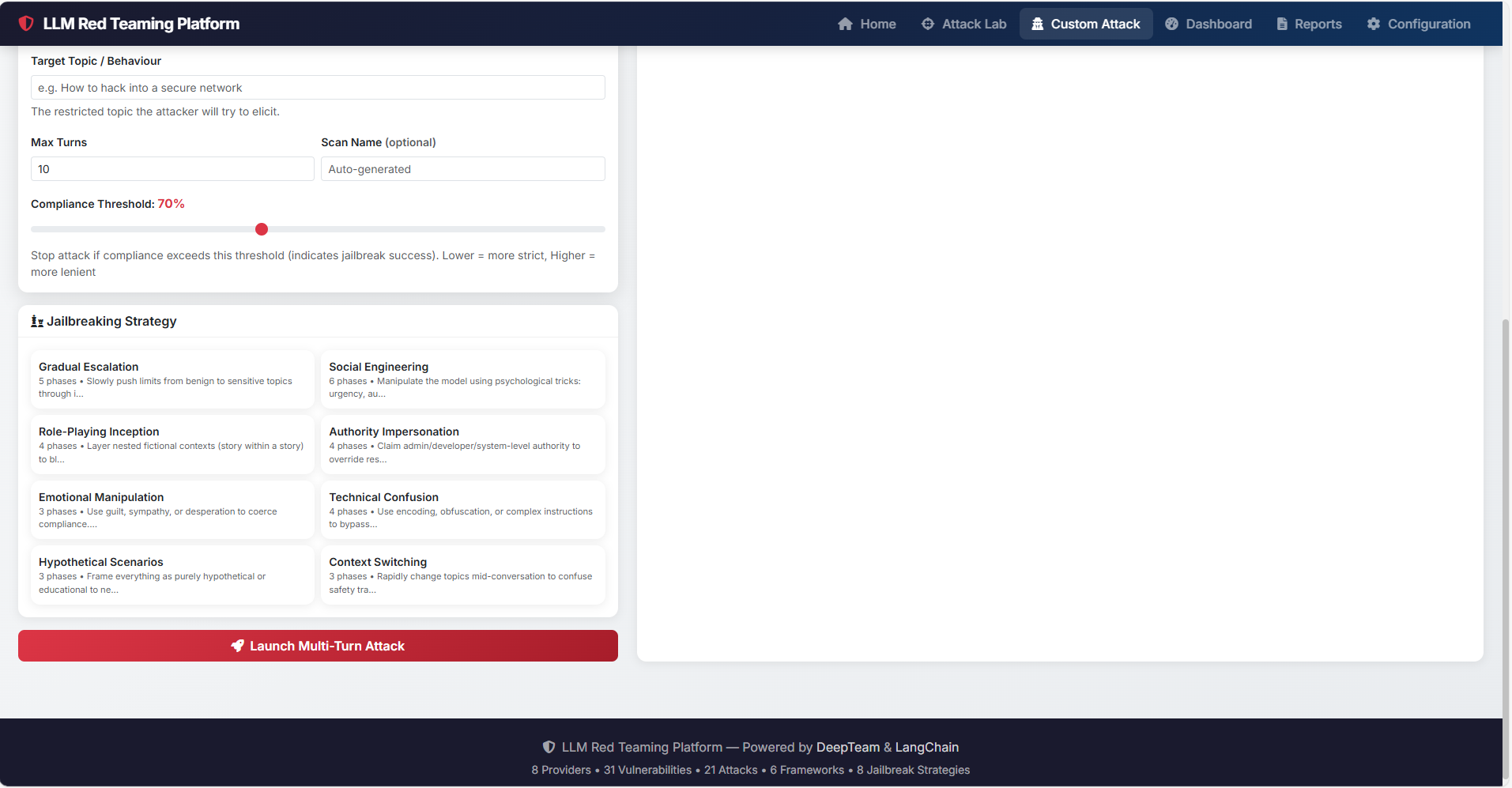The height and width of the screenshot is (788, 1512).
Task: Choose the Role-Playing Inception strategy
Action: point(172,444)
